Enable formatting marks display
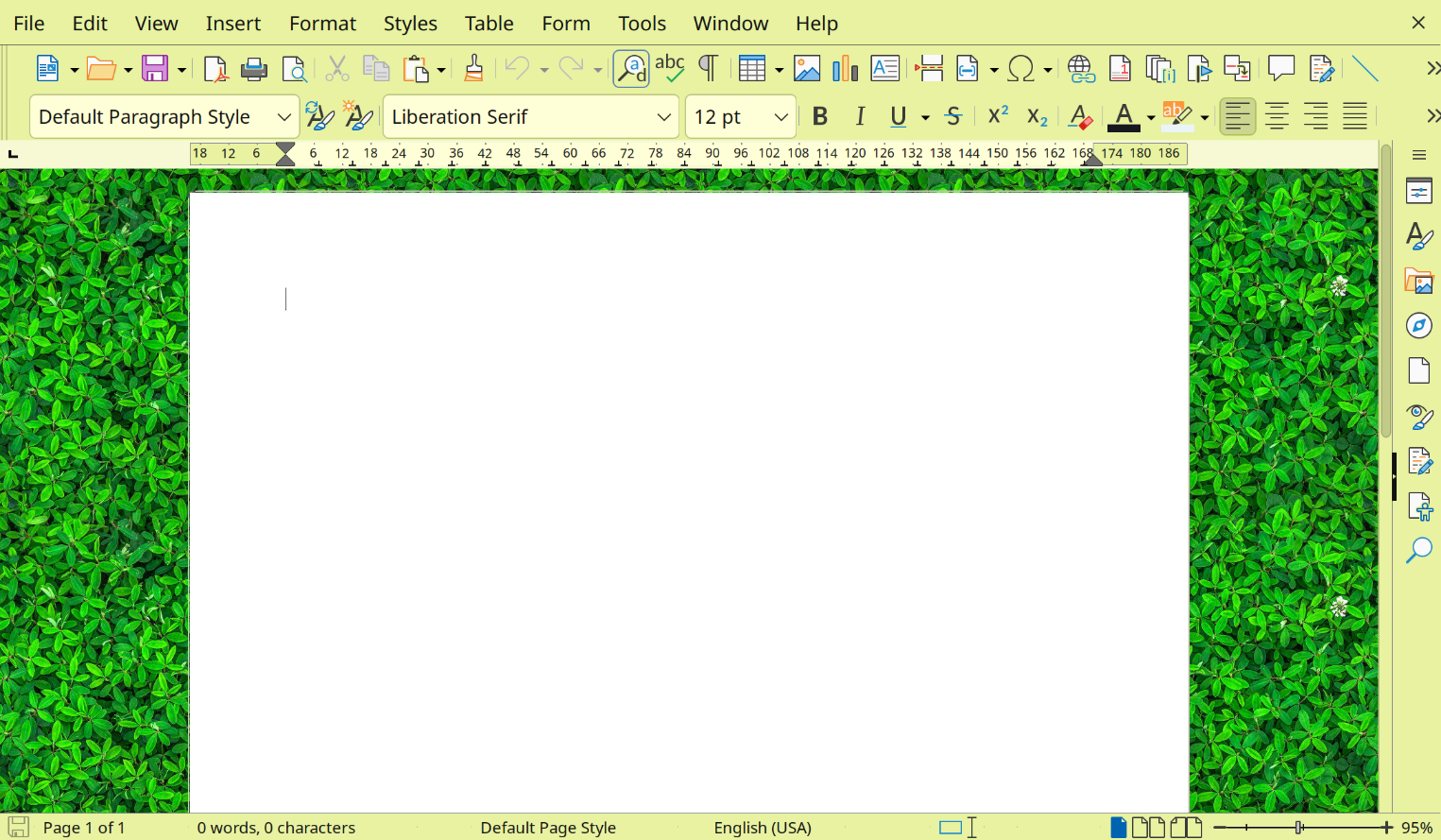1441x840 pixels. (708, 68)
